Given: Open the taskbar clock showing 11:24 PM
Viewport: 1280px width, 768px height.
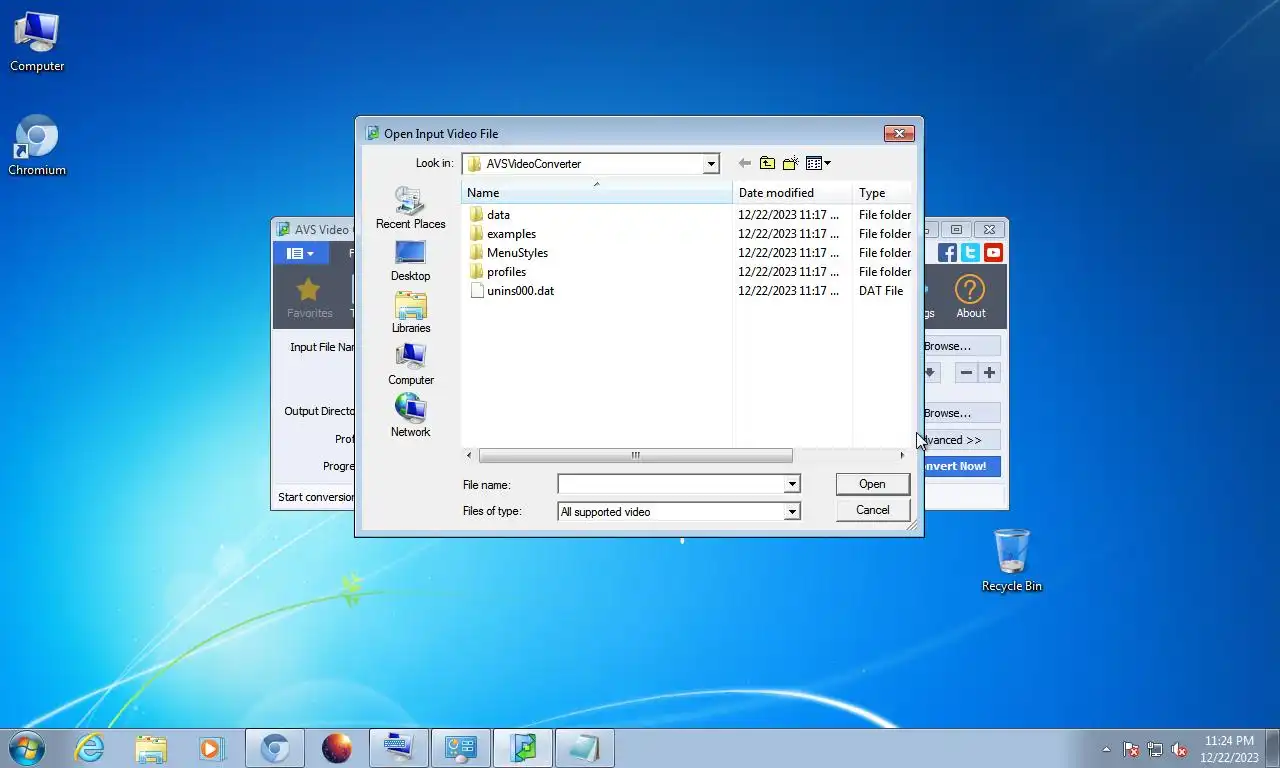Looking at the screenshot, I should coord(1229,749).
